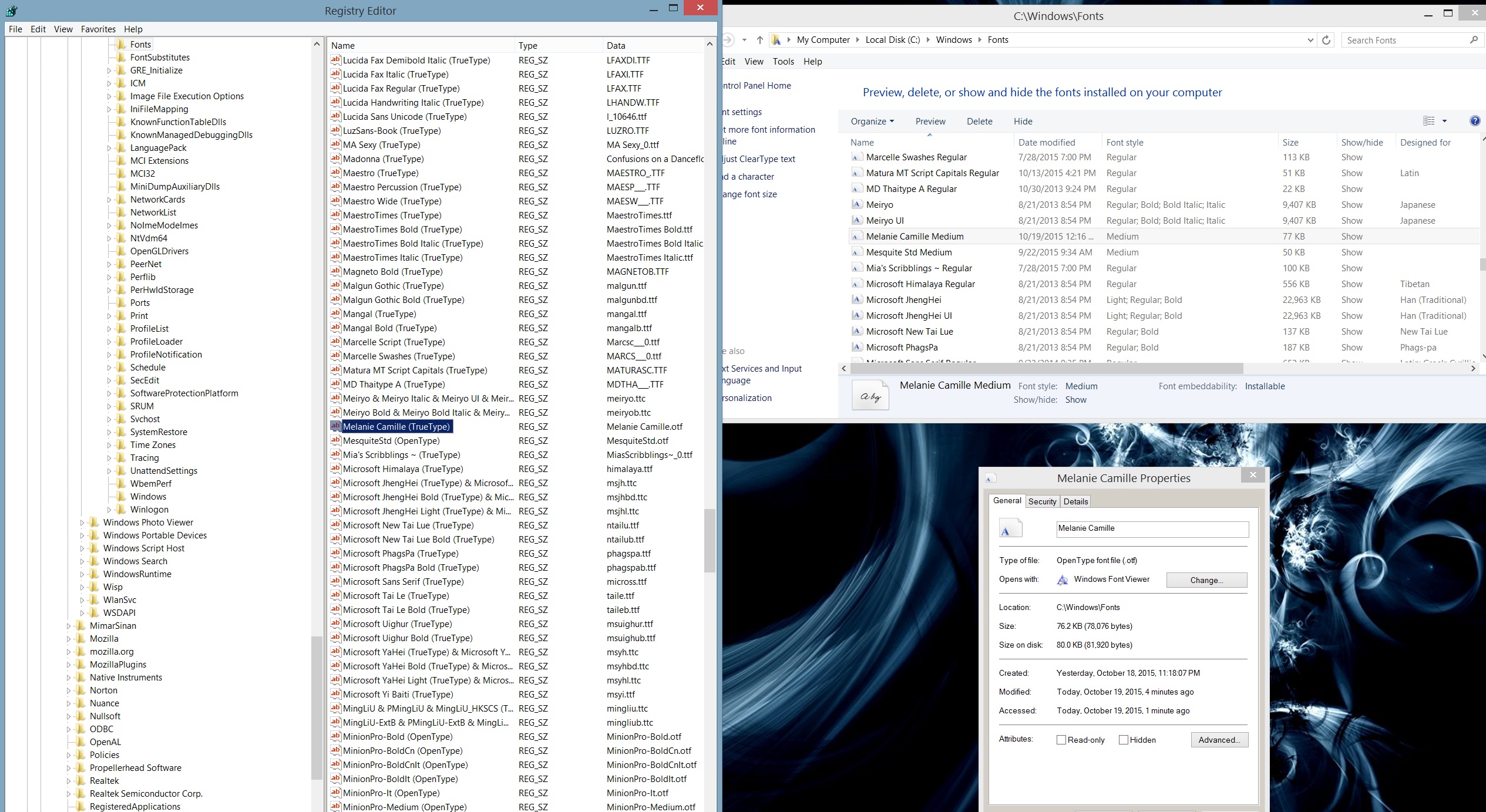Open the Tools menu in Fonts window

point(783,61)
